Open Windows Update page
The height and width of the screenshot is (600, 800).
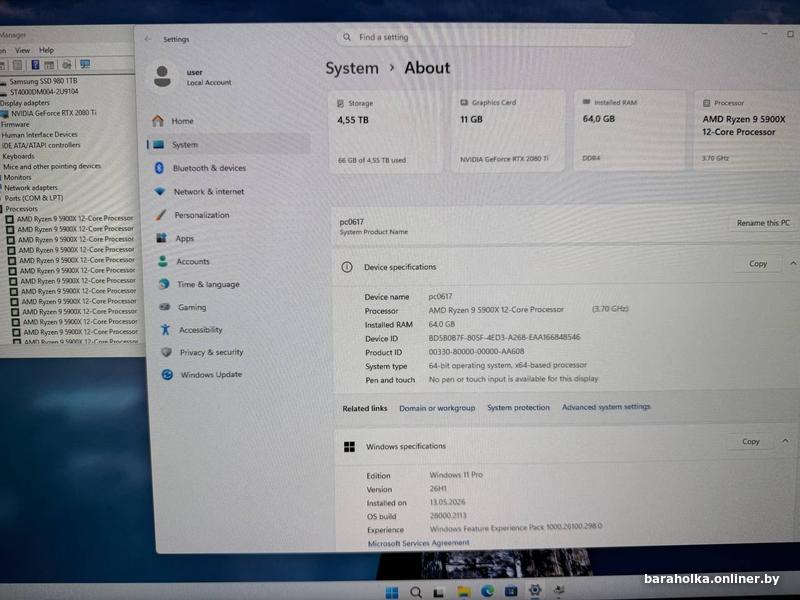[x=202, y=374]
